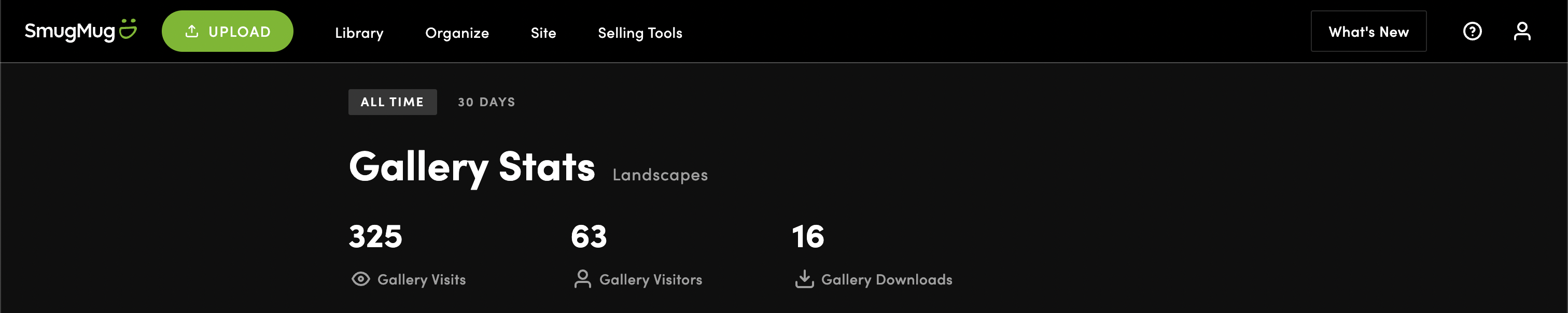Open the Organize menu

pos(457,33)
